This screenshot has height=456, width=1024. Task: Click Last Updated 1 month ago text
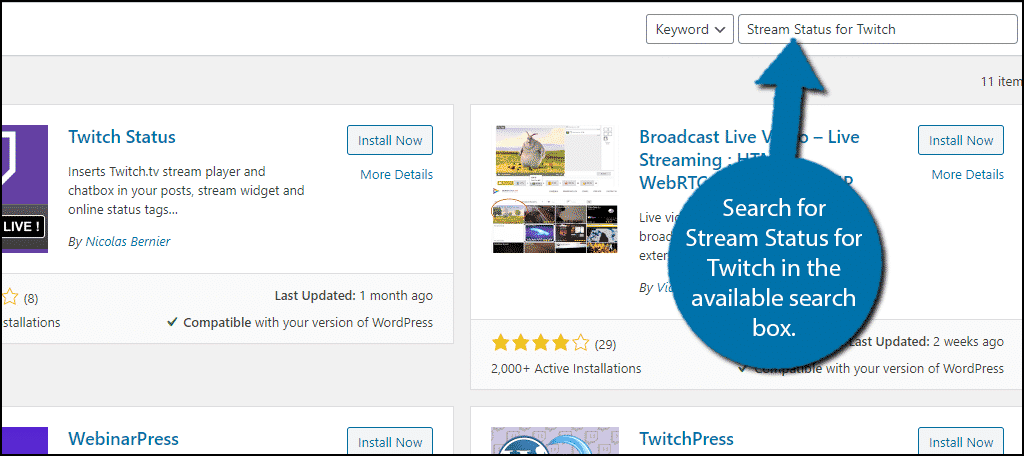point(353,296)
